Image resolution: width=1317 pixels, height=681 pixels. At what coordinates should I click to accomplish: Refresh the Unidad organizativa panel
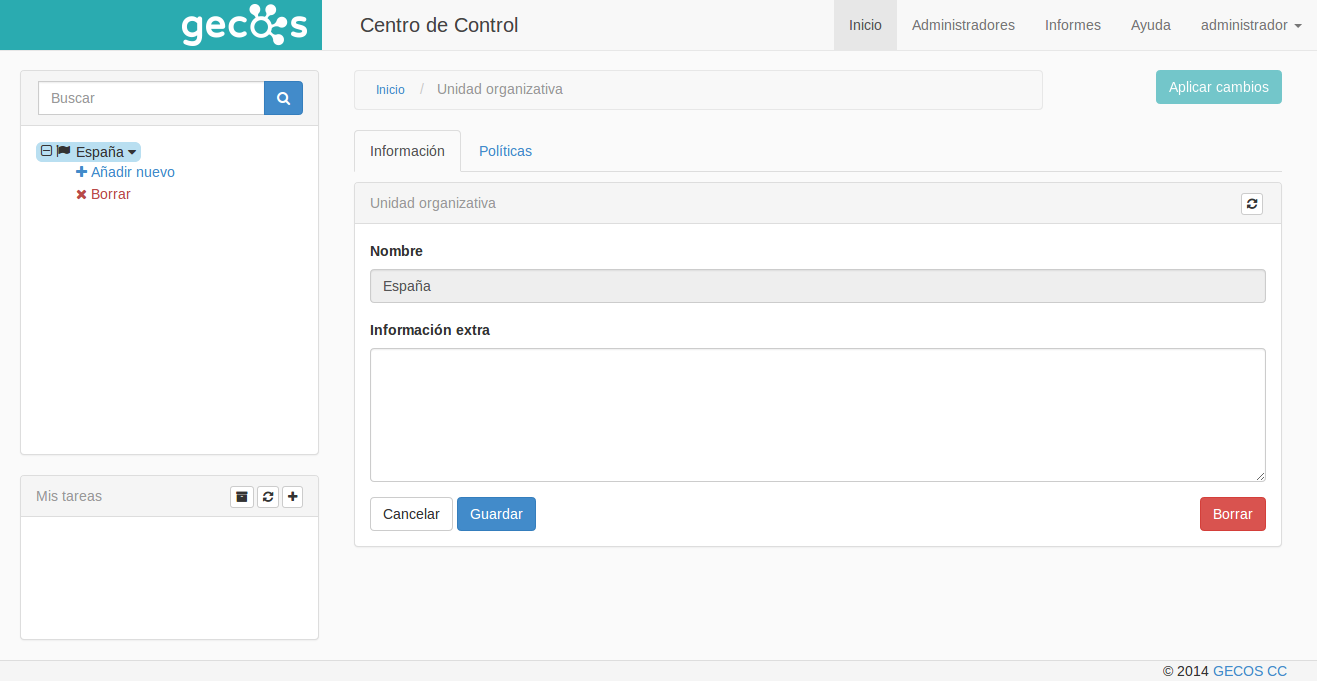point(1252,203)
